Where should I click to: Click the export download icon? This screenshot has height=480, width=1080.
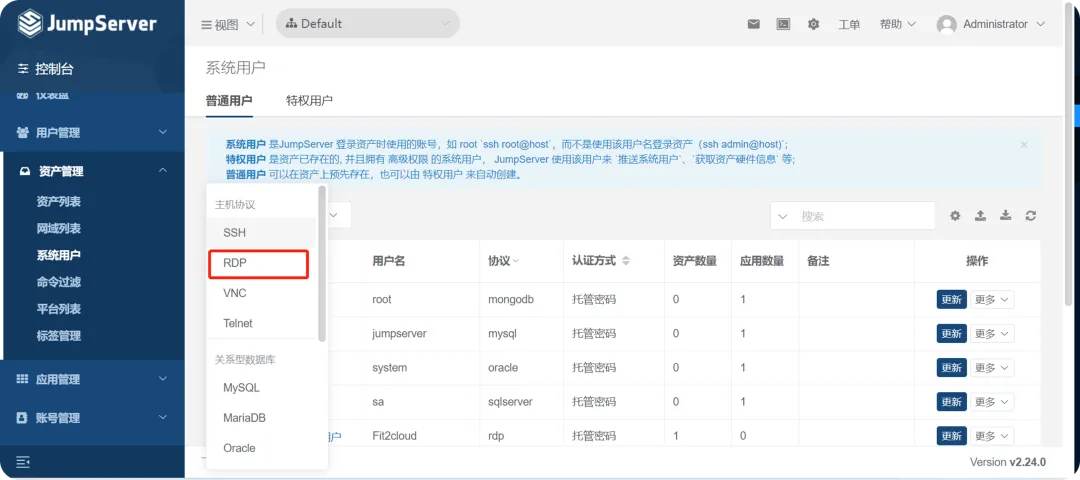pos(1006,216)
